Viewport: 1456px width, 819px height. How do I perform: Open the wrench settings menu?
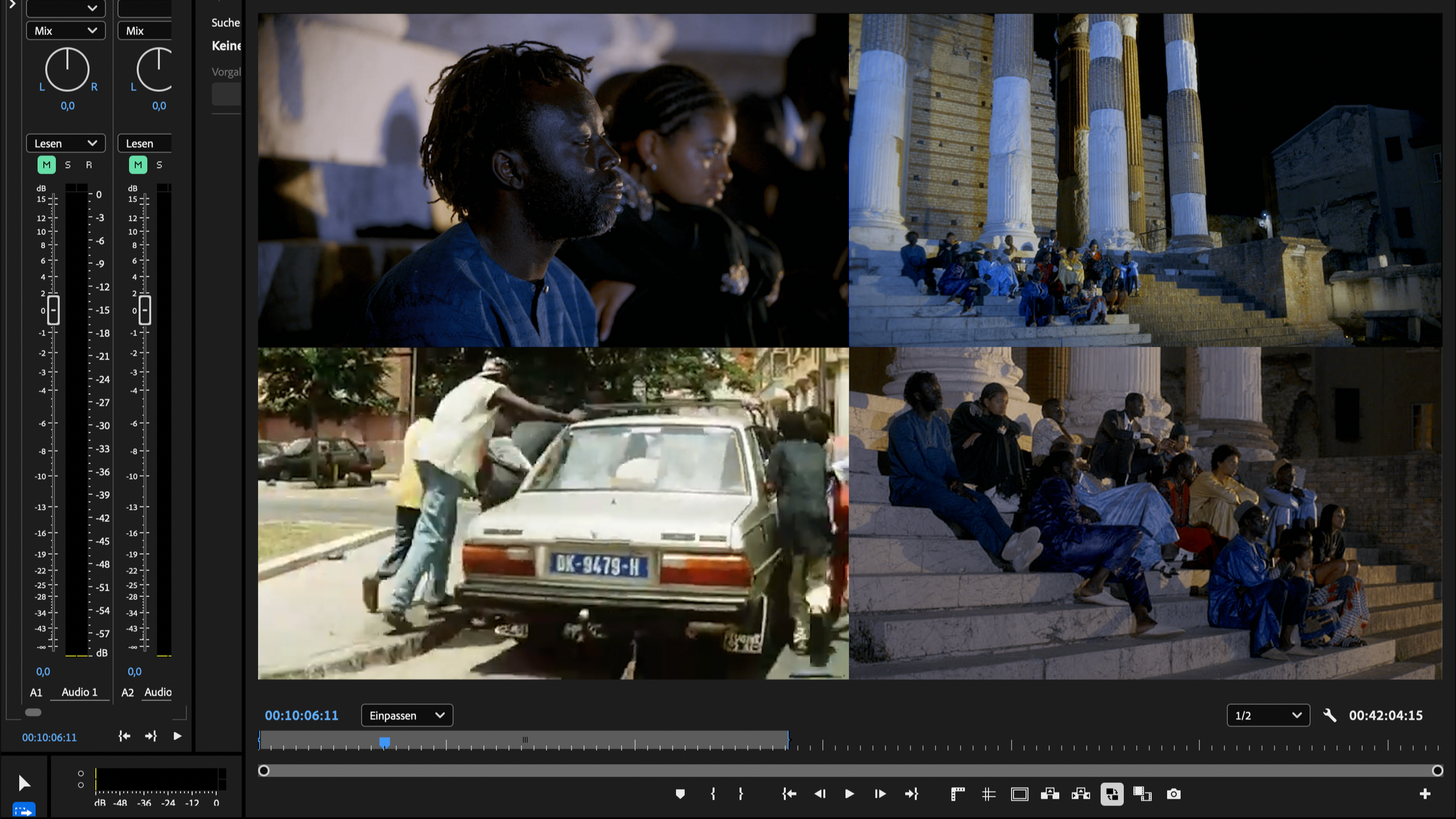[1330, 715]
